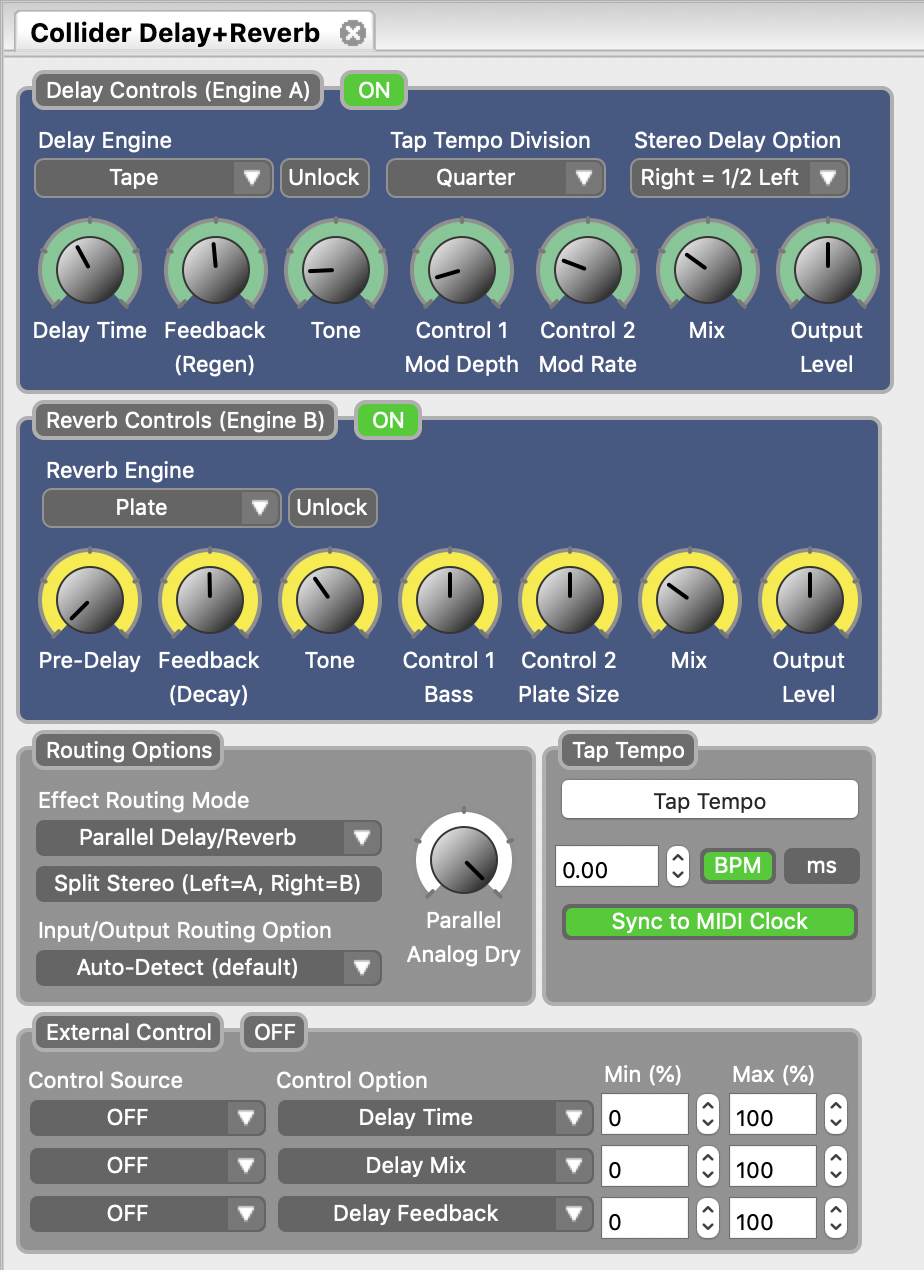Open the Delay Feedback control option dropdown
Viewport: 924px width, 1270px height.
pos(435,1214)
